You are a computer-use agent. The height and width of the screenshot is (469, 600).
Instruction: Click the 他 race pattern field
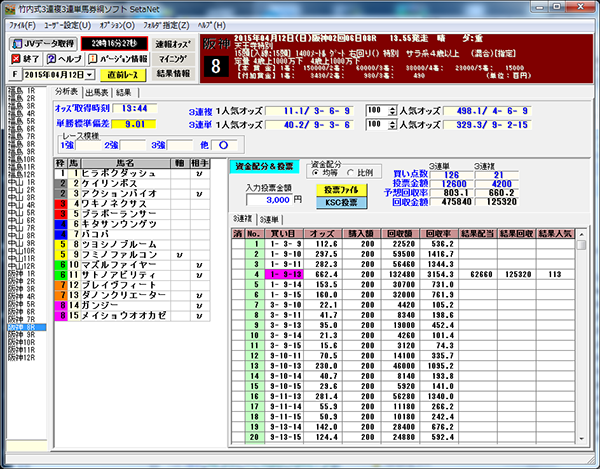pos(224,145)
